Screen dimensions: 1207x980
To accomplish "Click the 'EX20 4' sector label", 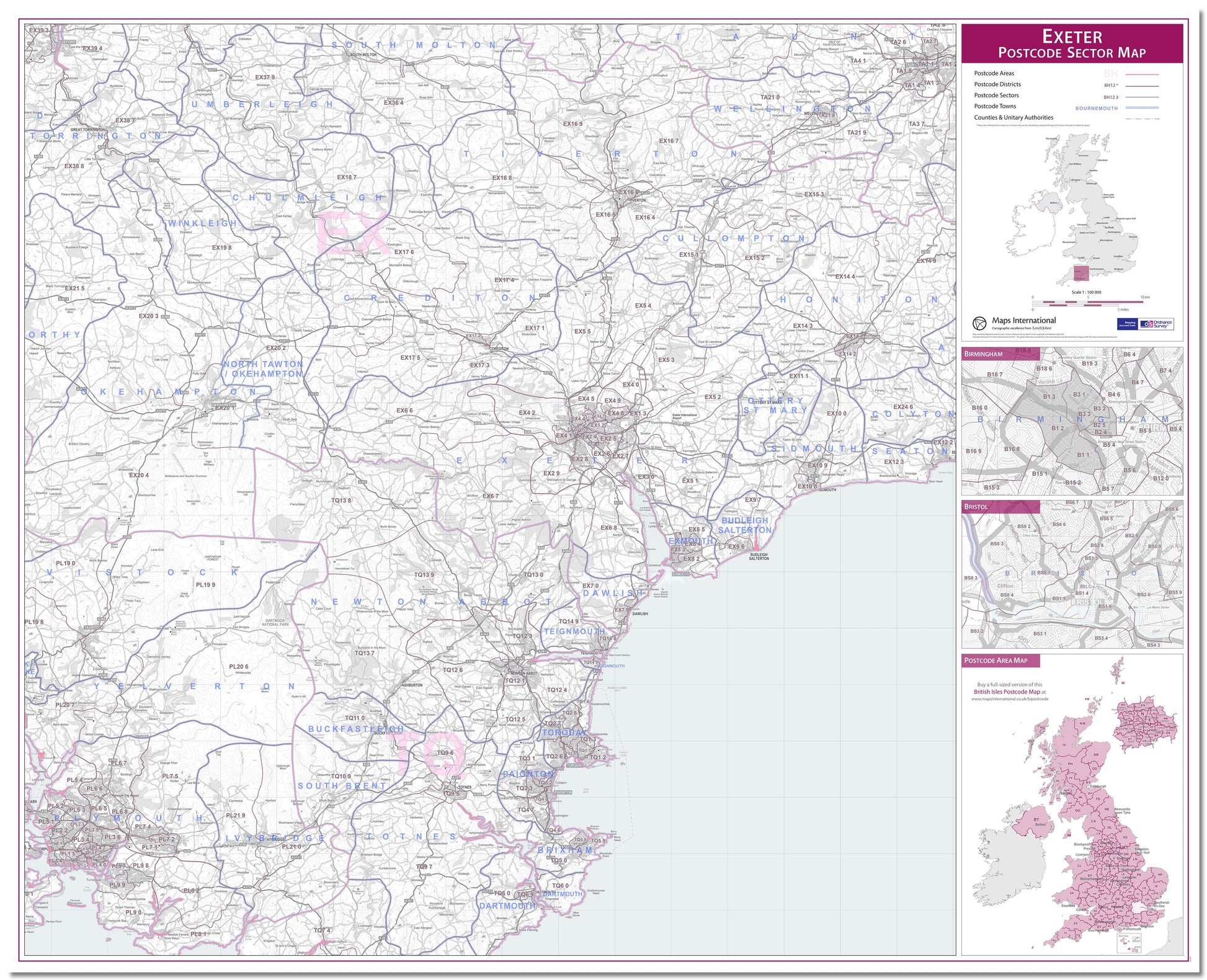I will click(139, 476).
